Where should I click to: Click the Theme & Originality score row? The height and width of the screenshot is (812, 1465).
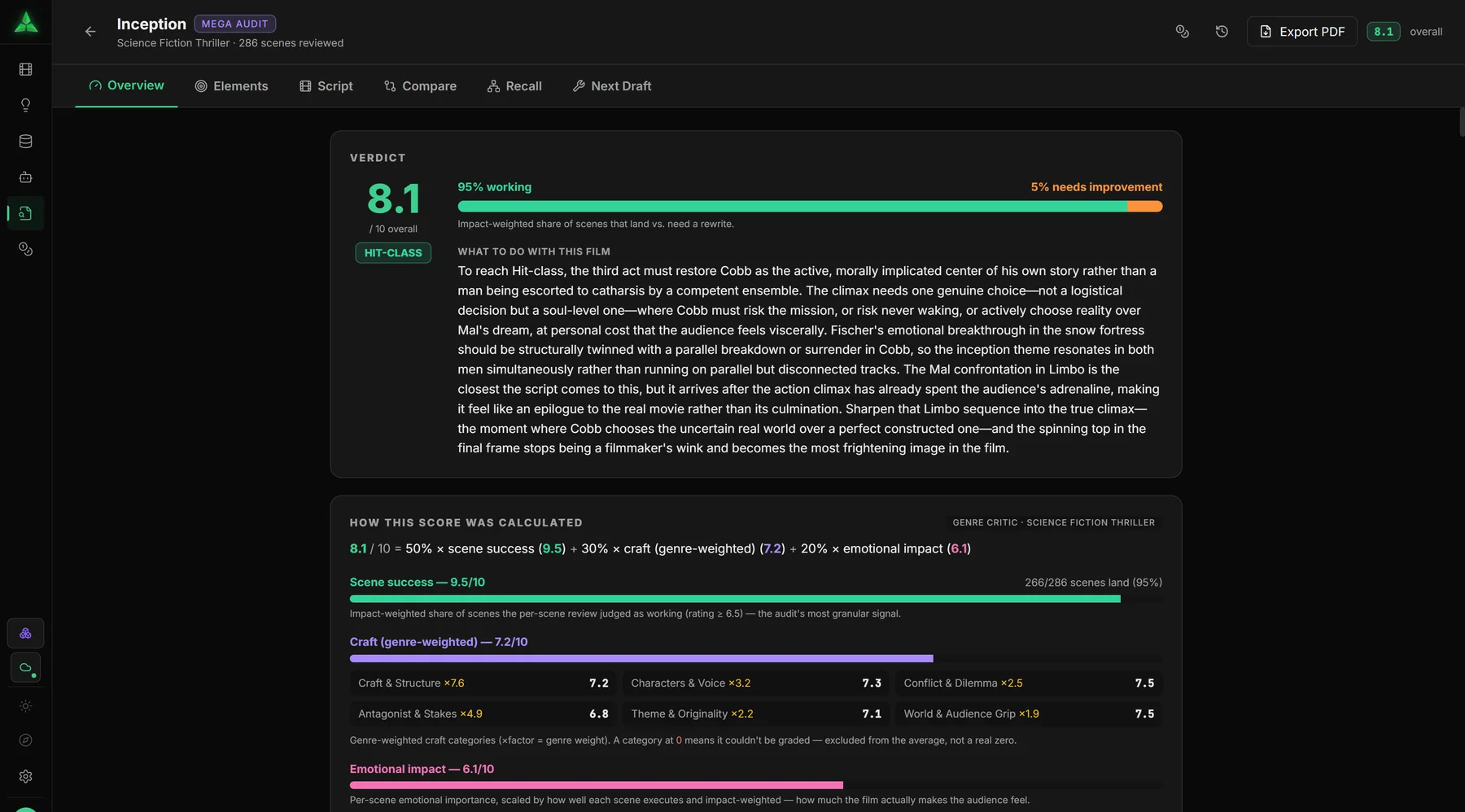(x=756, y=714)
